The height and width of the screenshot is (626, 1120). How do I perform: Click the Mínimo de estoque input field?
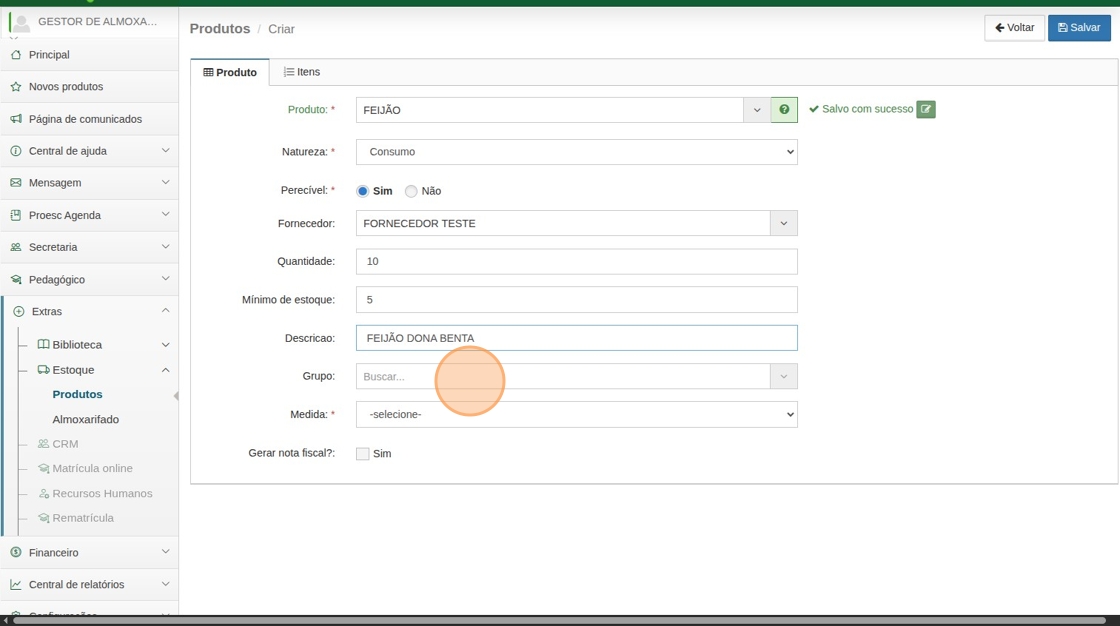point(576,300)
